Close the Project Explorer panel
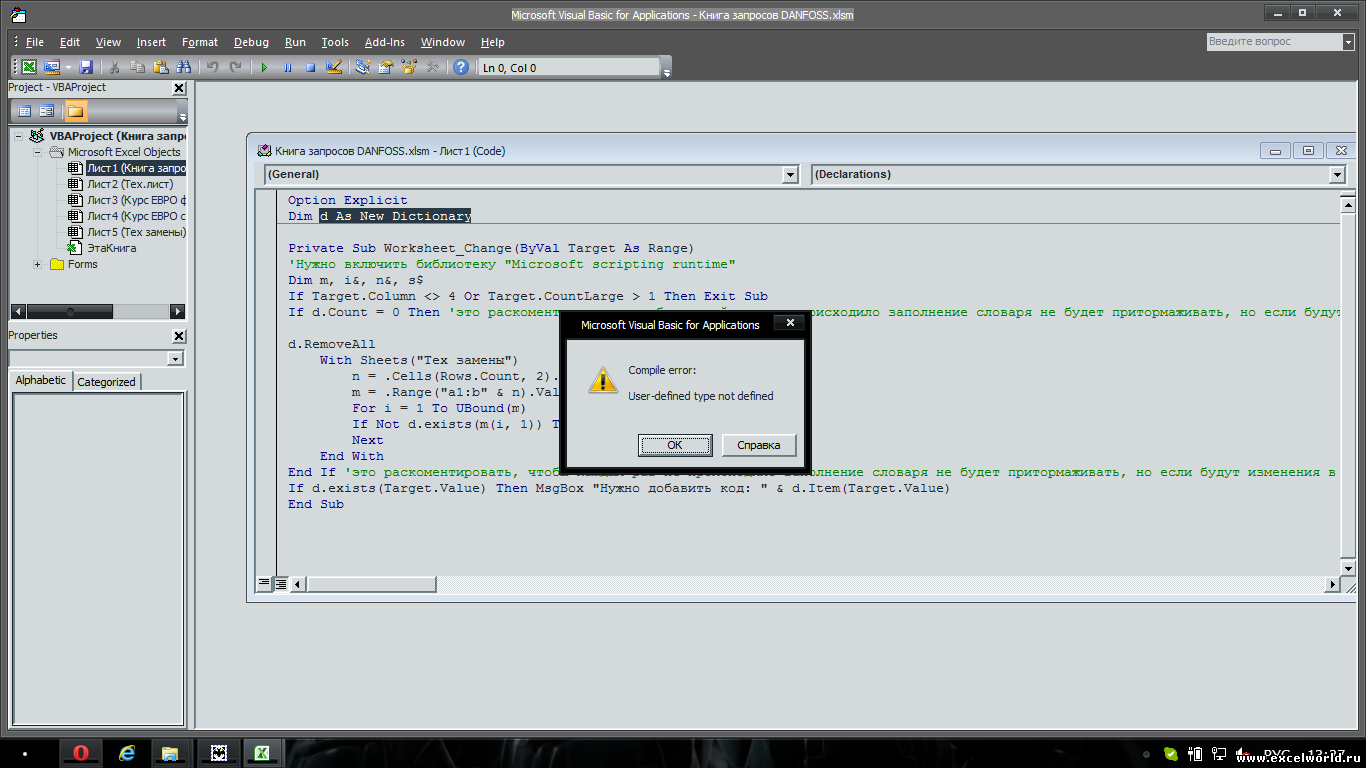This screenshot has width=1366, height=768. (179, 88)
